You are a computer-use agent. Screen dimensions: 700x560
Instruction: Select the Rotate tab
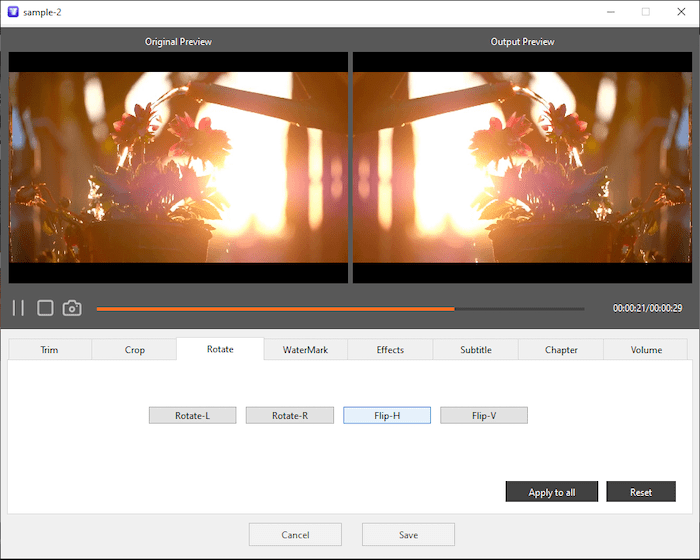coord(220,349)
